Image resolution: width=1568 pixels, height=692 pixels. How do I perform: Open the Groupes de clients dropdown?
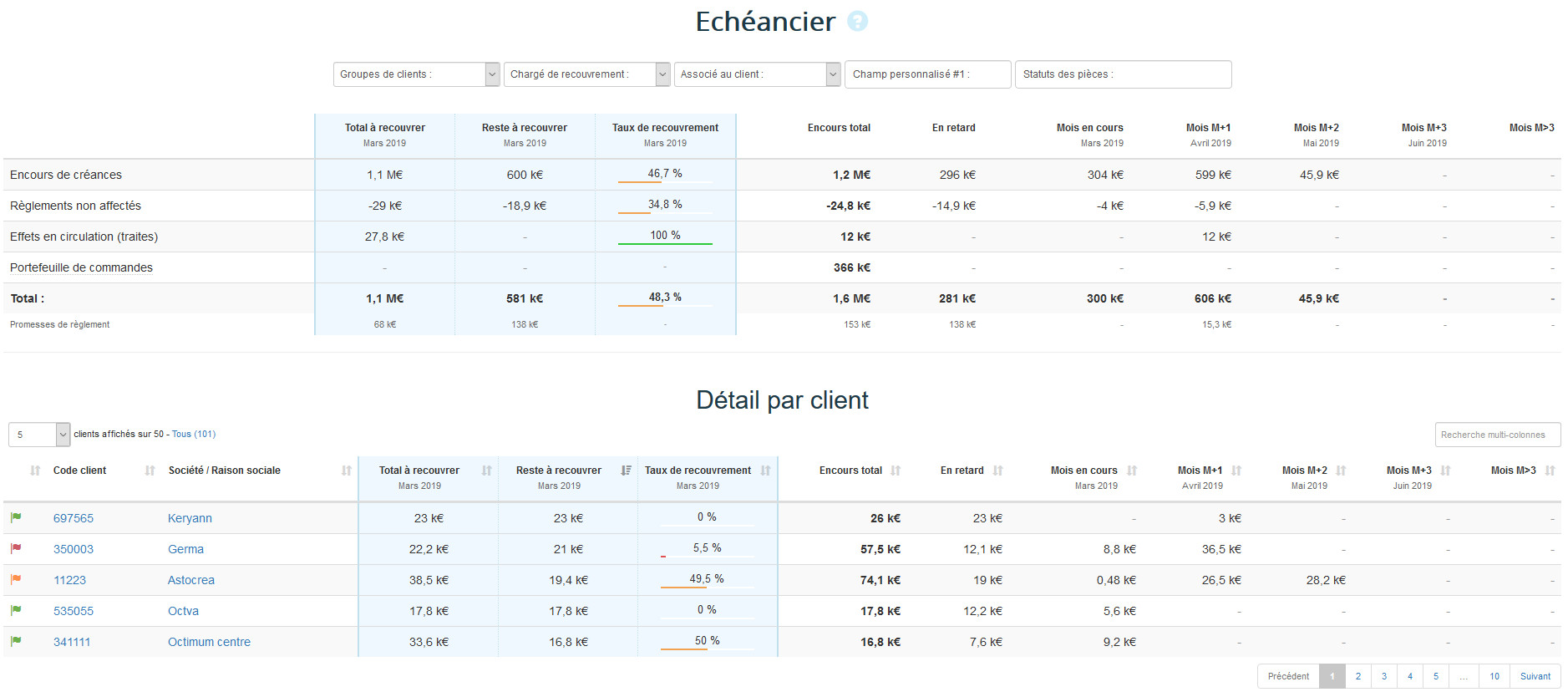pyautogui.click(x=416, y=74)
